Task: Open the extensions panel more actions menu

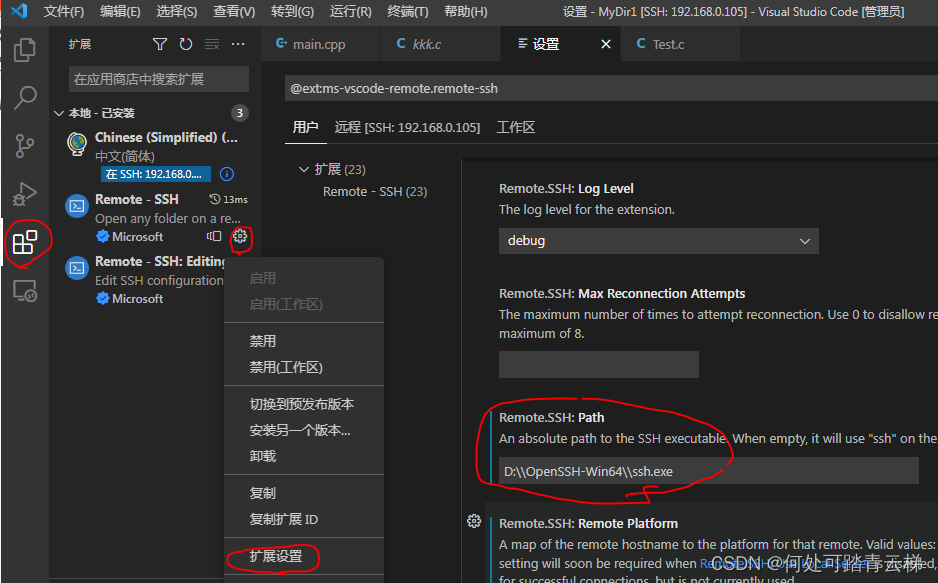Action: (238, 44)
